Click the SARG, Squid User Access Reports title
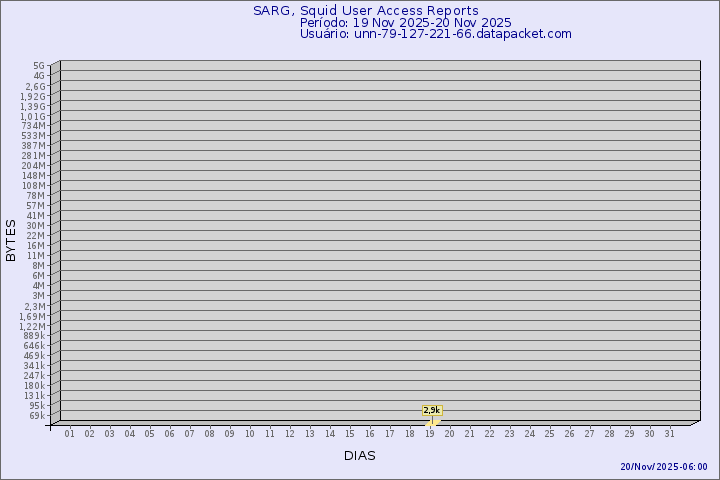 (x=365, y=11)
